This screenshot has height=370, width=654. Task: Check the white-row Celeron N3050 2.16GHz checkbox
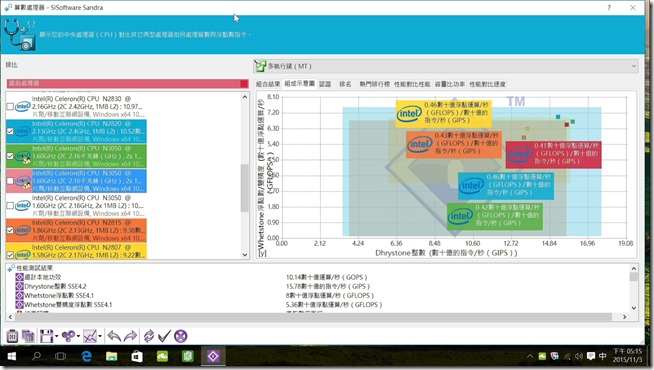point(10,205)
